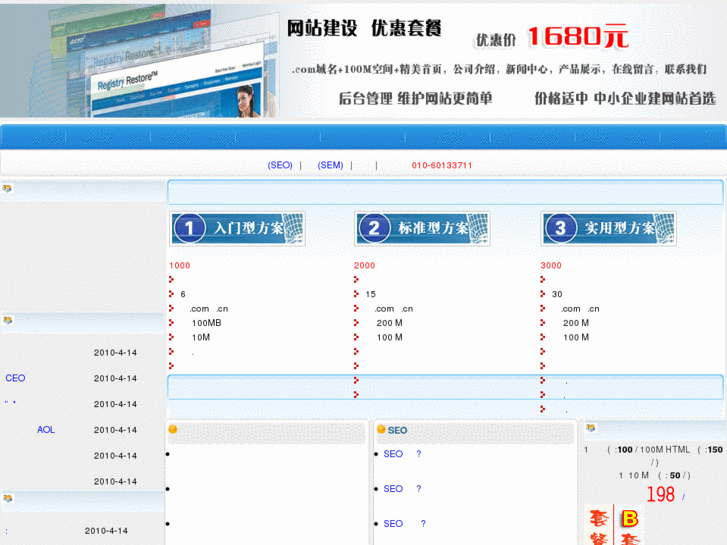Click the small icon above the 100M HTML pricing text
Viewport: 727px width, 545px height.
tap(591, 428)
